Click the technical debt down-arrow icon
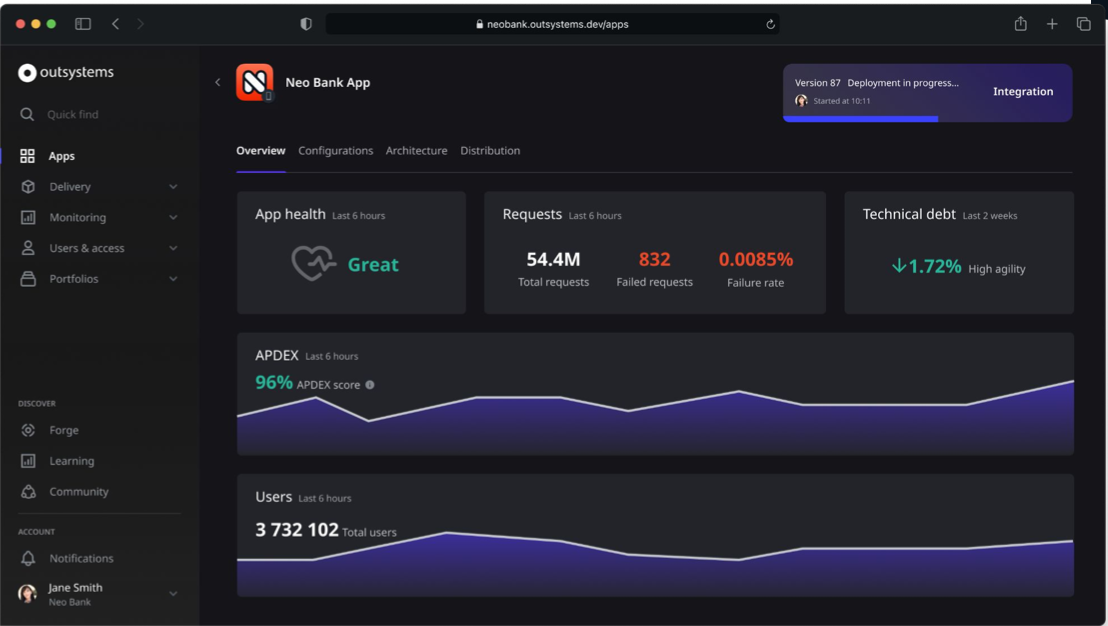The width and height of the screenshot is (1108, 626). 899,266
